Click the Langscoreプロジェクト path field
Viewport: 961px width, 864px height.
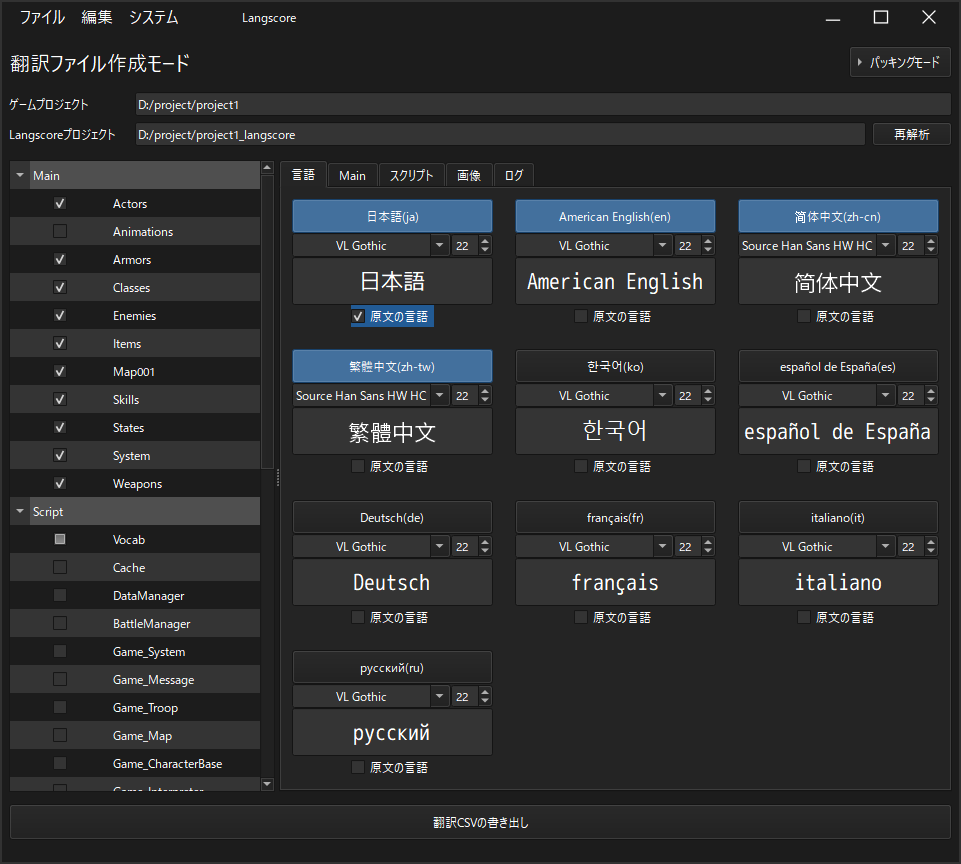tap(500, 134)
